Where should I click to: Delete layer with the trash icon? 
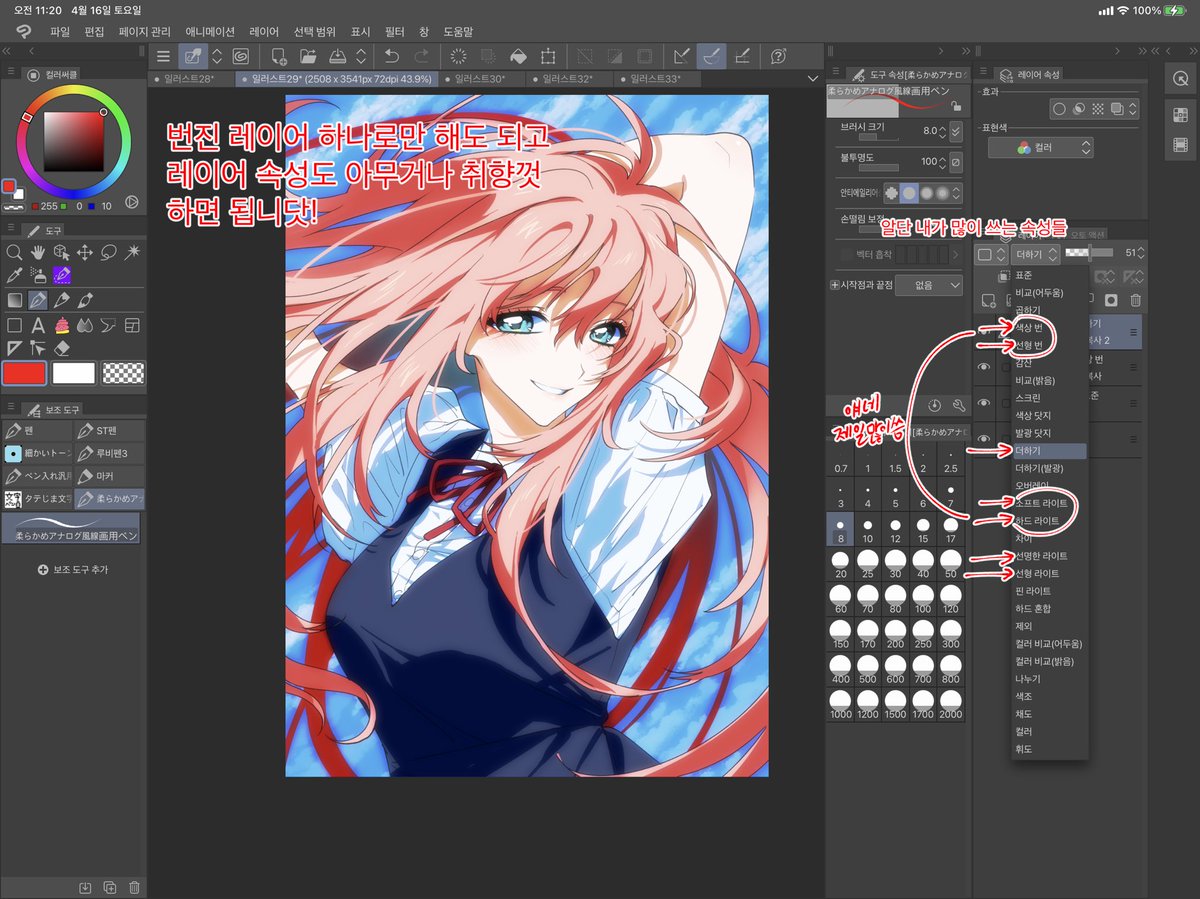tap(1136, 300)
